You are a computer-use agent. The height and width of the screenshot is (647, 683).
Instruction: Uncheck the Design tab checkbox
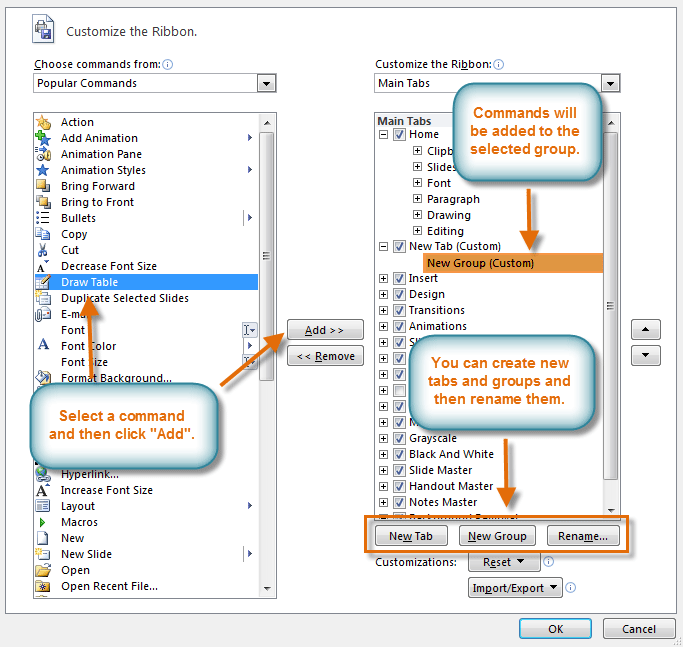(399, 295)
